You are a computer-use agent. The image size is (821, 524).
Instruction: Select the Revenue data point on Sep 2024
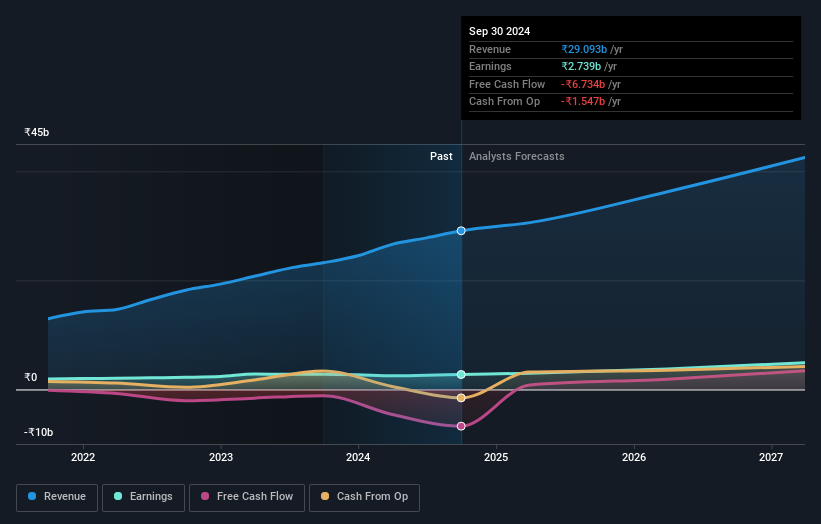(x=461, y=231)
